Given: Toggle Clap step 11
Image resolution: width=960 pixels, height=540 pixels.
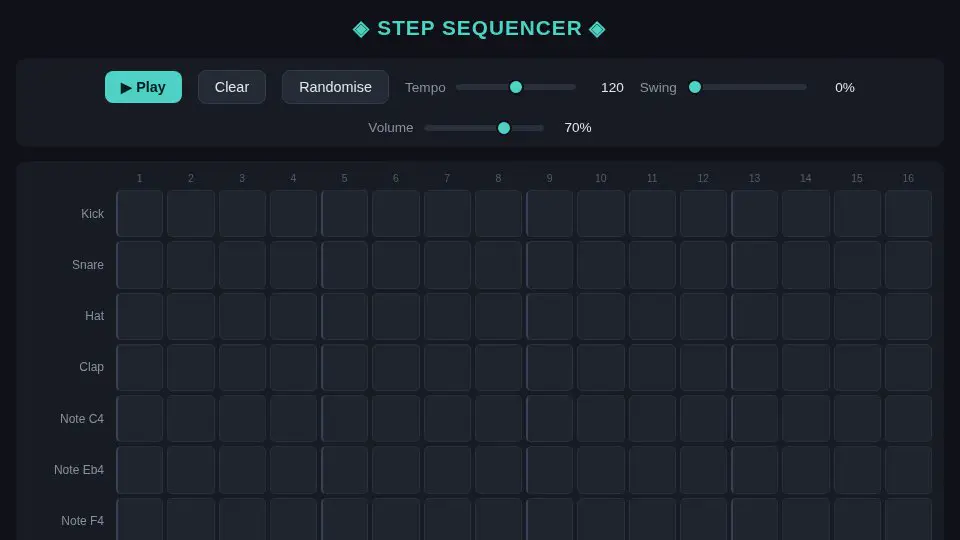Looking at the screenshot, I should 652,367.
